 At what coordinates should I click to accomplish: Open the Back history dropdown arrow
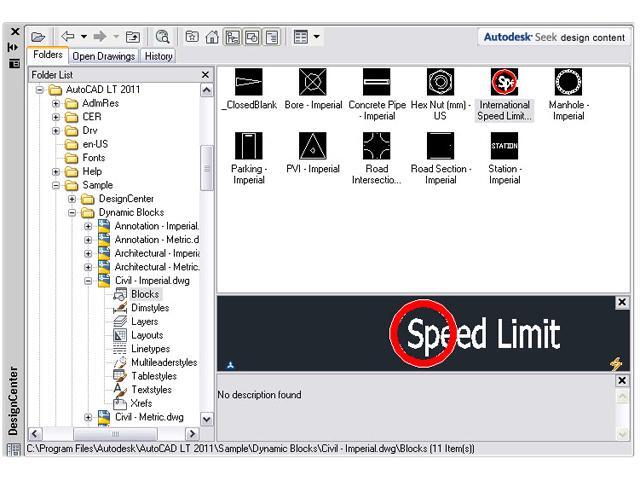(84, 37)
